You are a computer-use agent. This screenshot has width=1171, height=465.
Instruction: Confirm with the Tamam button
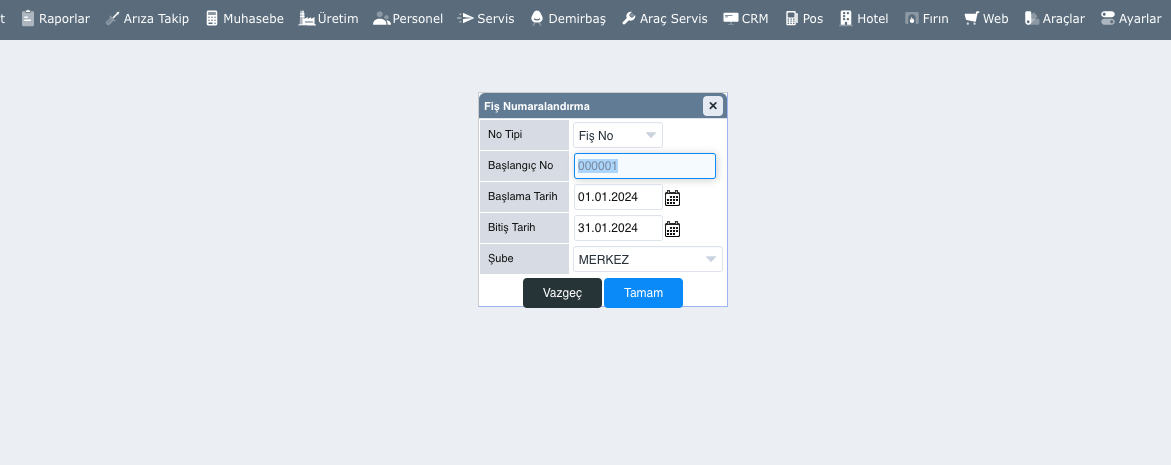click(x=643, y=293)
